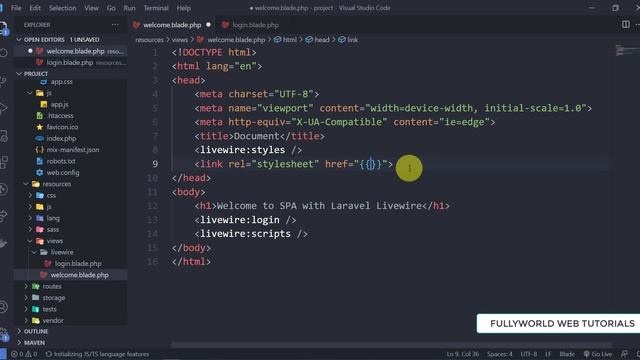Expand the routes folder
Viewport: 640px width, 360px height.
coord(52,287)
